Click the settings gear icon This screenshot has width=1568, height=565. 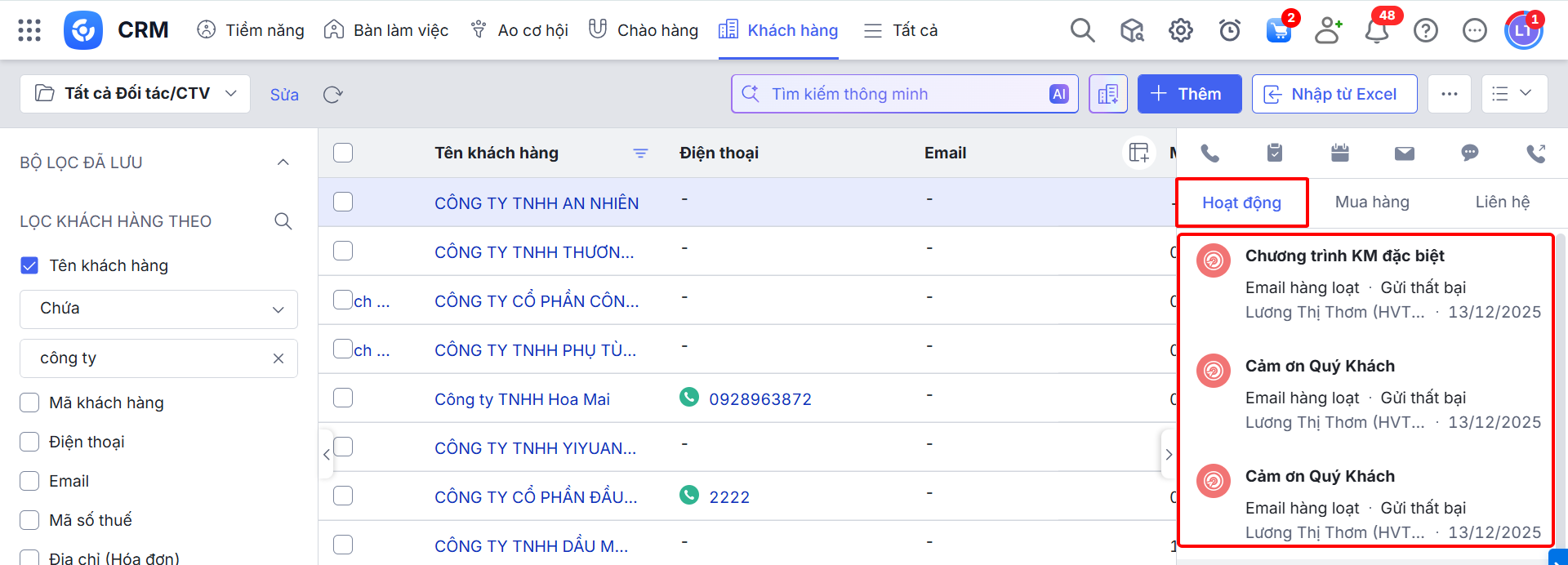click(1180, 31)
